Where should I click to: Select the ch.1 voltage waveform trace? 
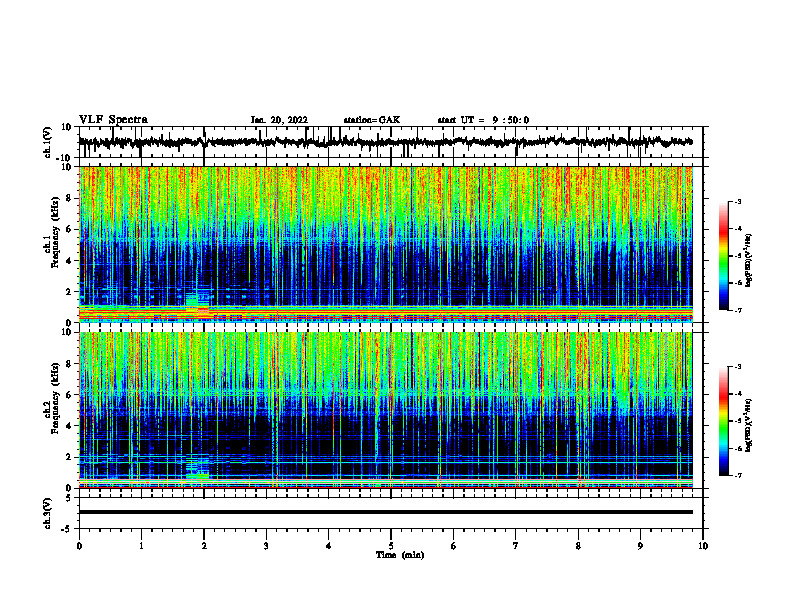(385, 142)
